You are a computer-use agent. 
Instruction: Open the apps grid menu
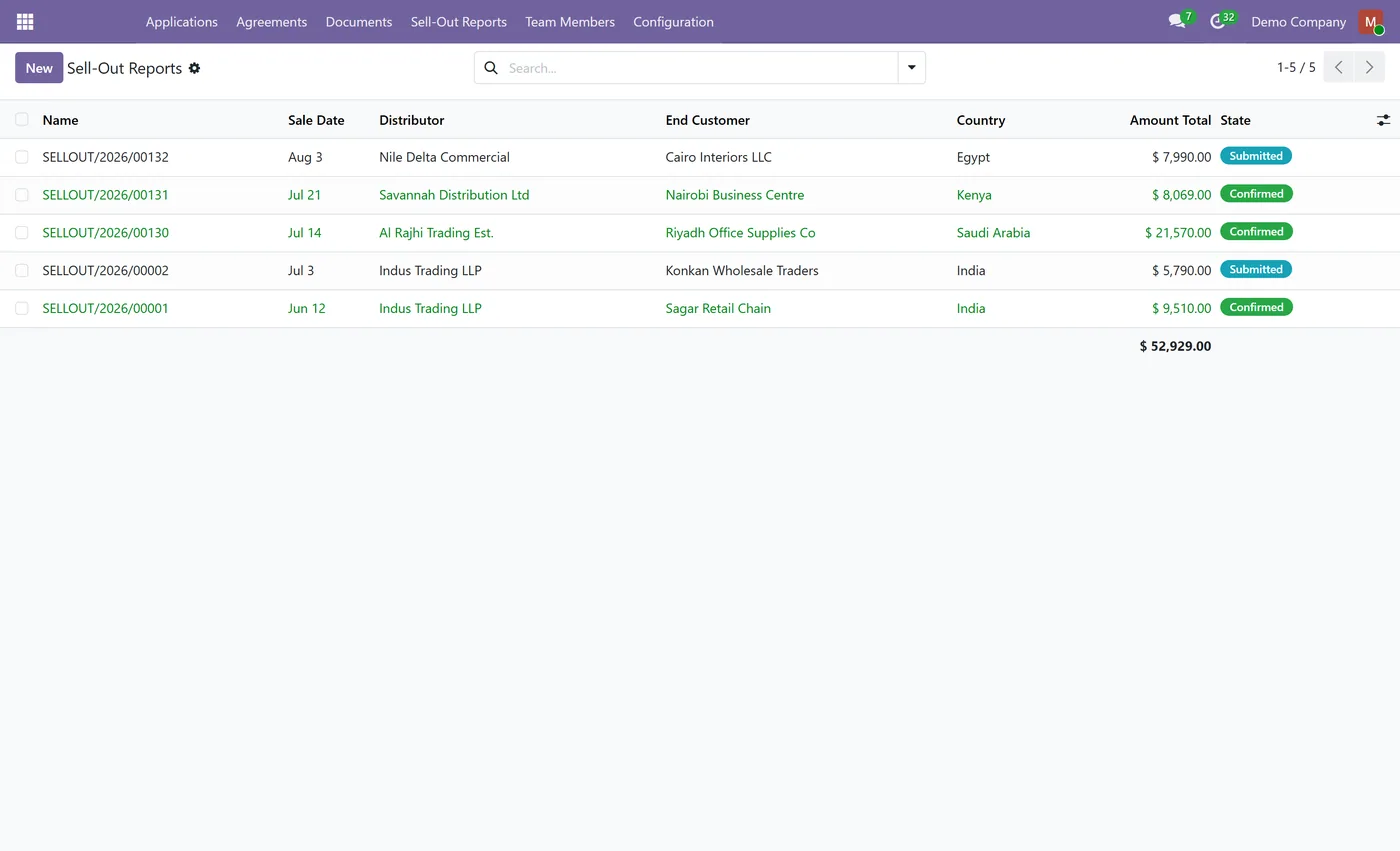click(x=25, y=21)
